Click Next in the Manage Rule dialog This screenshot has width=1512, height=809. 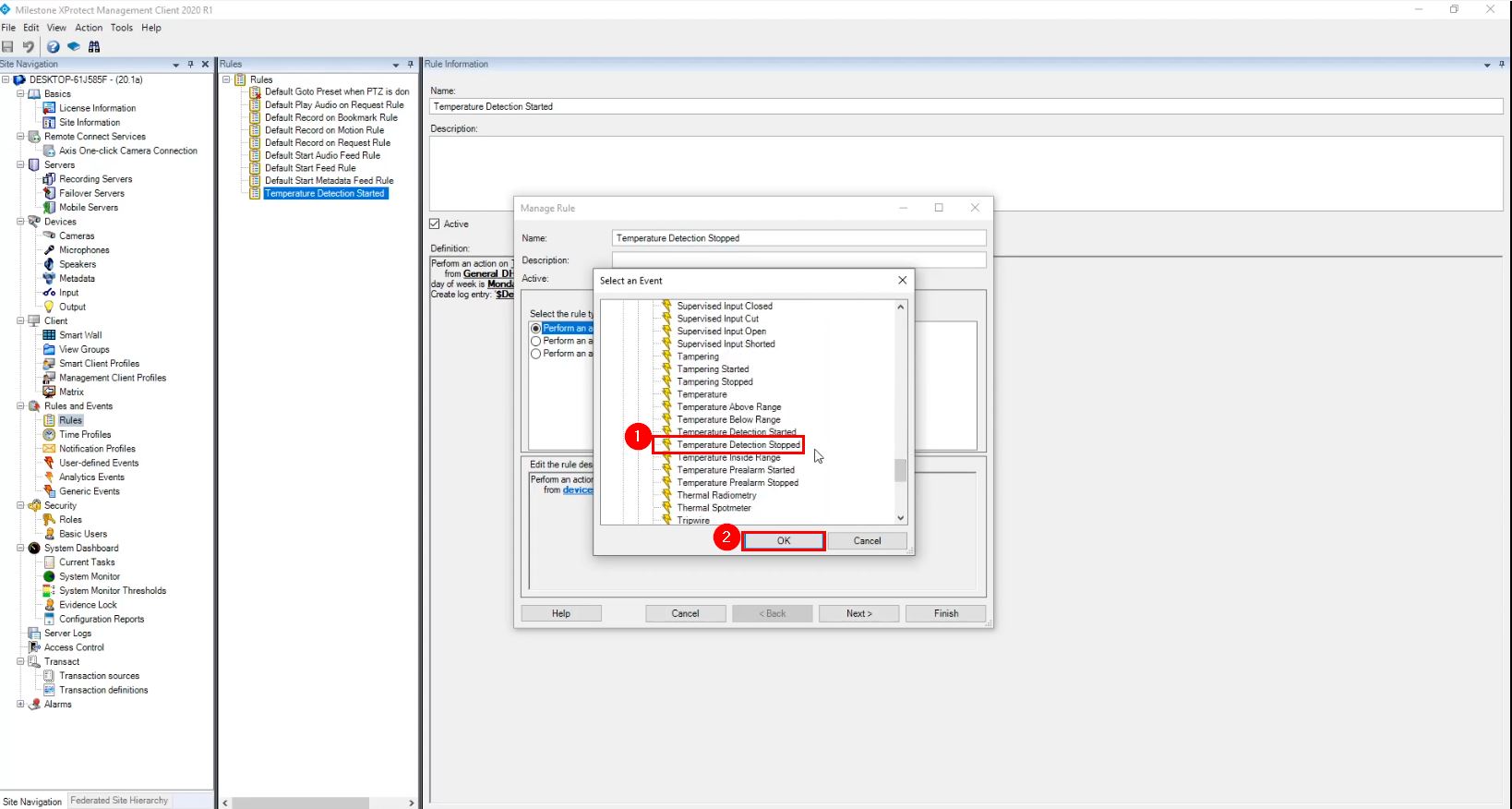859,613
